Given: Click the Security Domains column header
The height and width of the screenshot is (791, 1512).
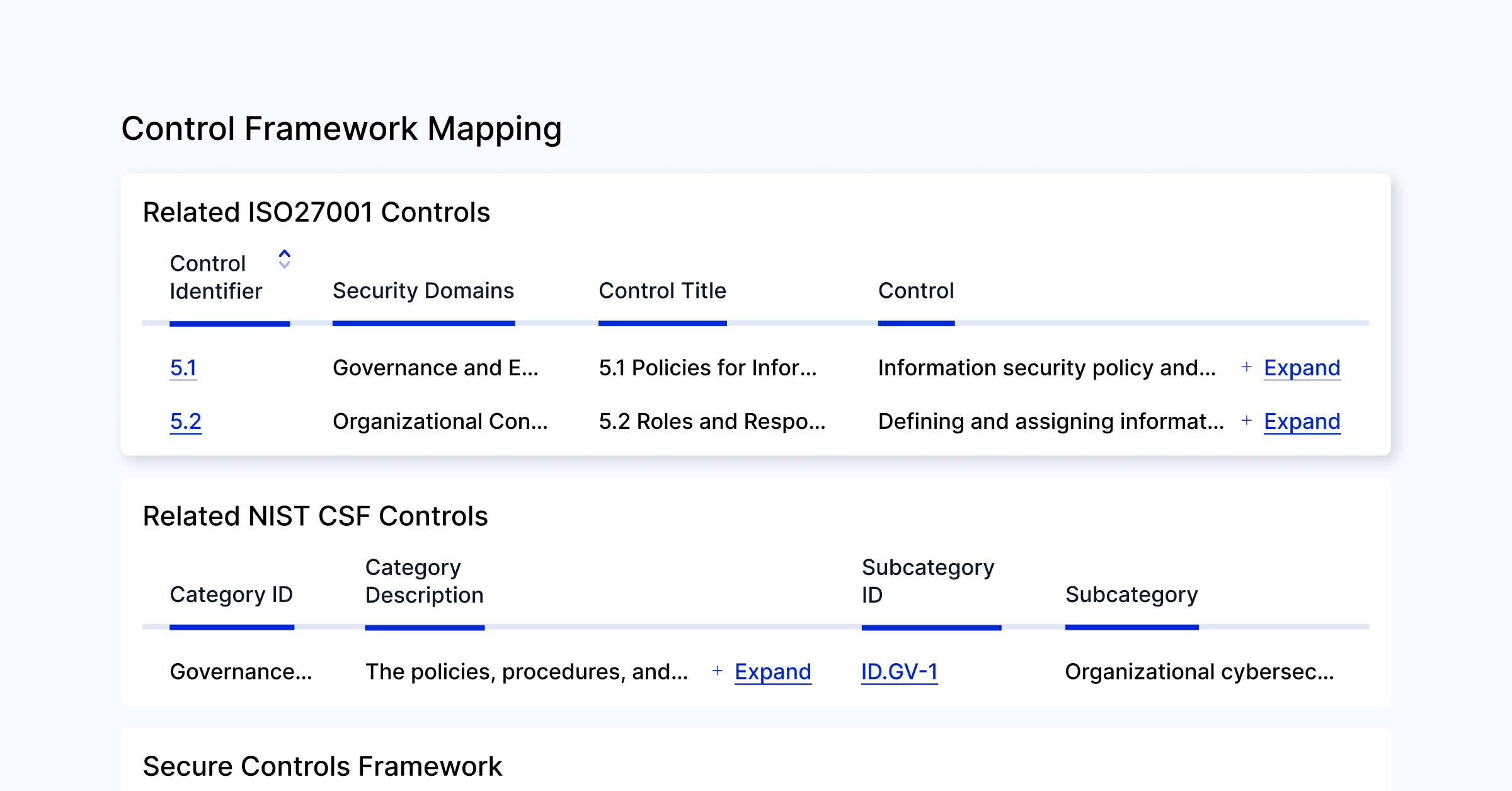Looking at the screenshot, I should point(423,291).
